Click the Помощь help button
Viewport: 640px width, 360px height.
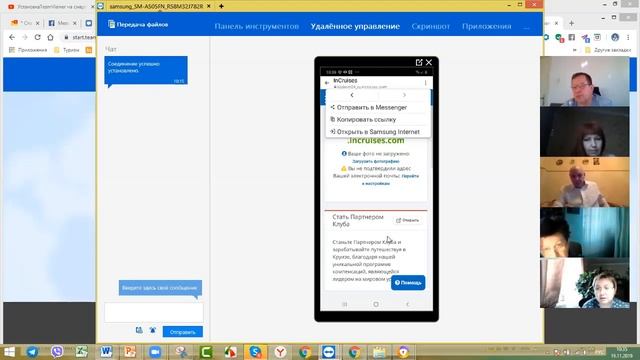(408, 282)
